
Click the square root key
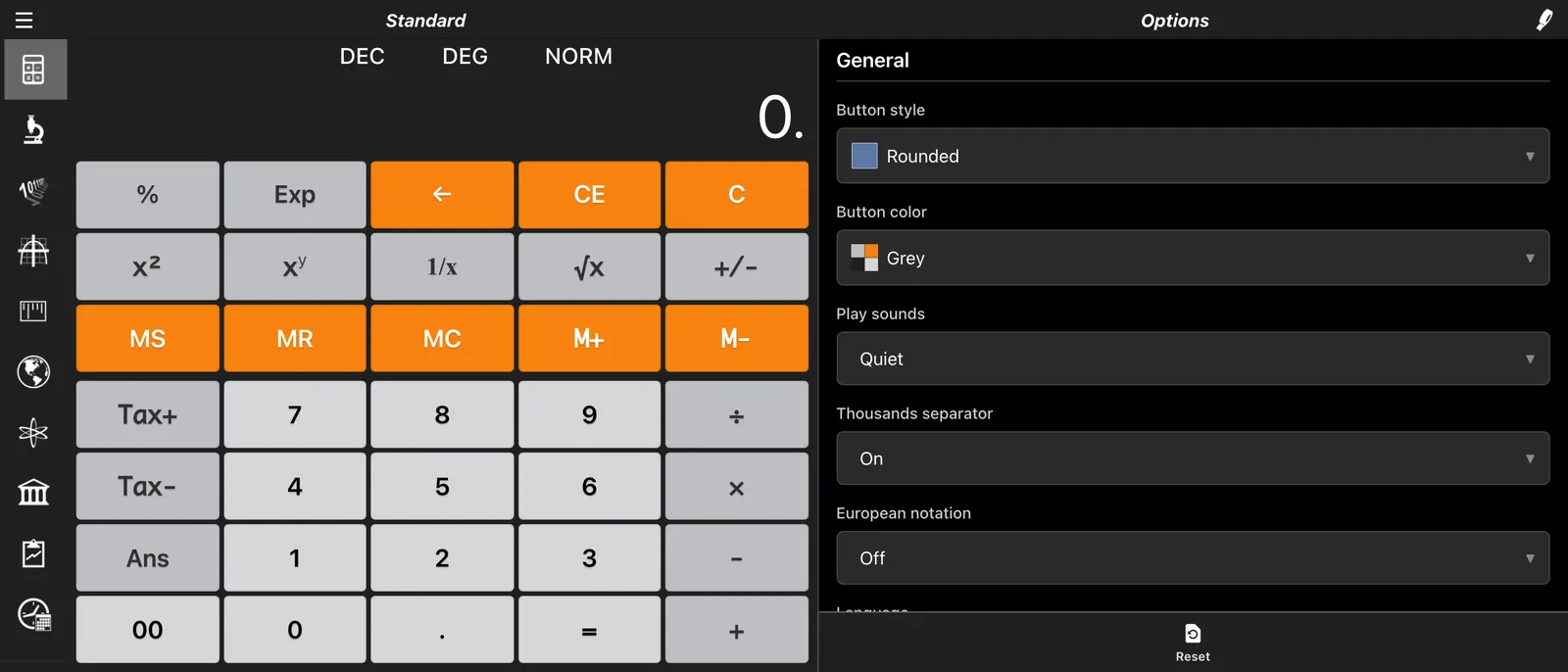(589, 266)
